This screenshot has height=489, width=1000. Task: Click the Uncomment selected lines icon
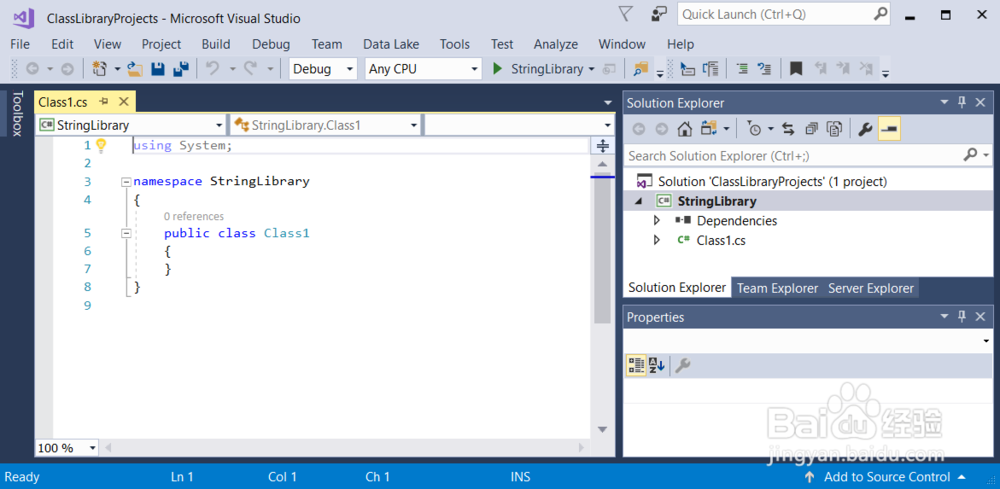tap(764, 68)
